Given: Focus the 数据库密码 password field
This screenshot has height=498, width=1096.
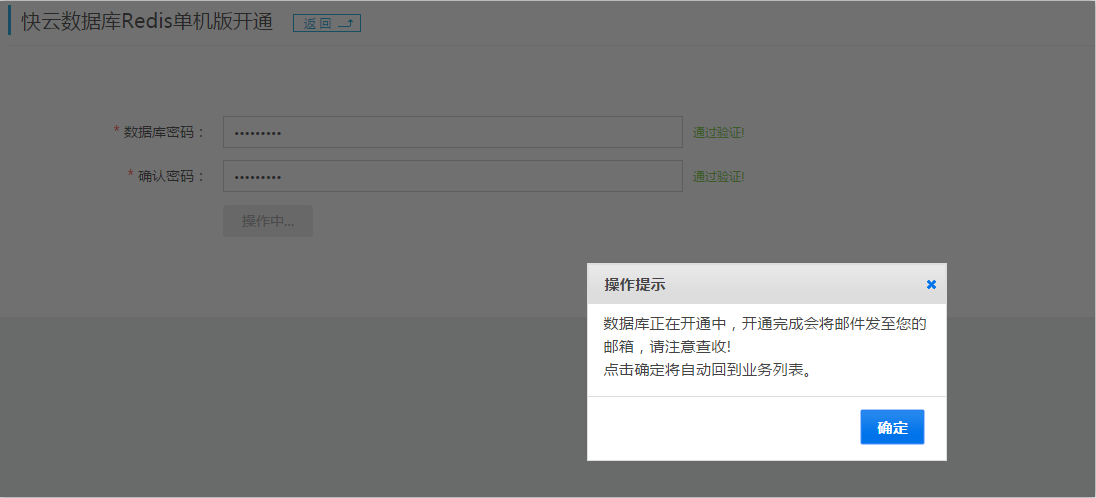Looking at the screenshot, I should point(452,132).
